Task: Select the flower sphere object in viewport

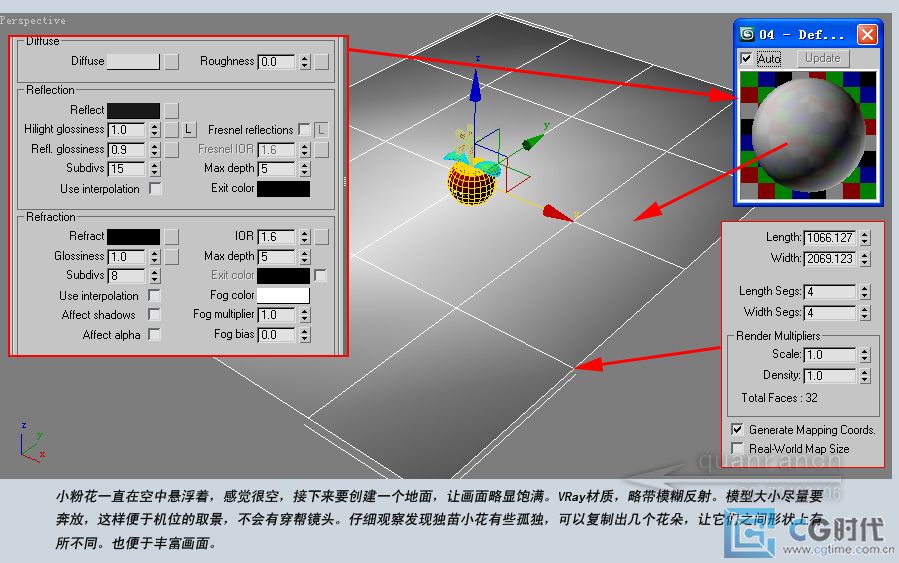Action: pos(471,183)
